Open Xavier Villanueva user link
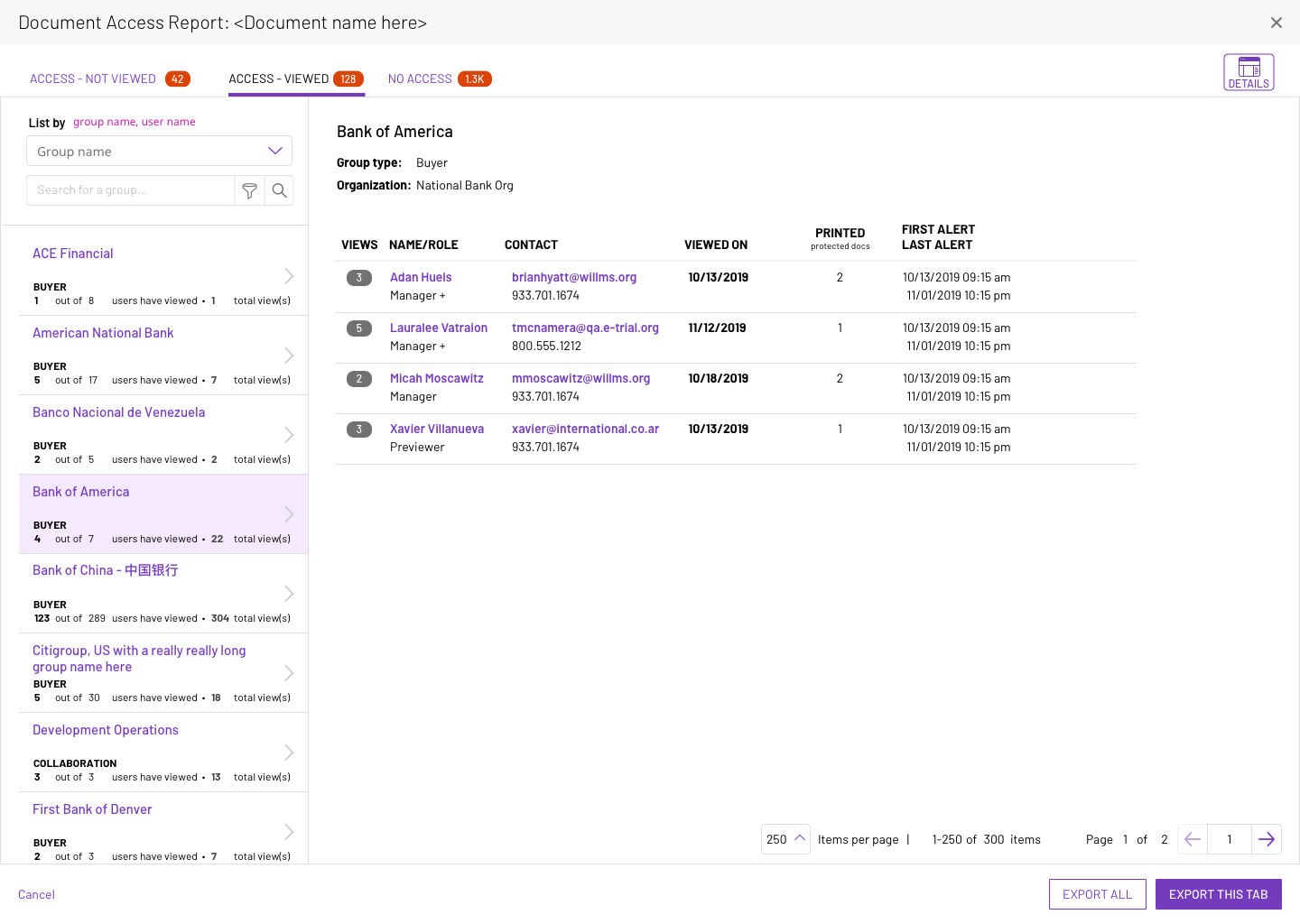 (437, 429)
